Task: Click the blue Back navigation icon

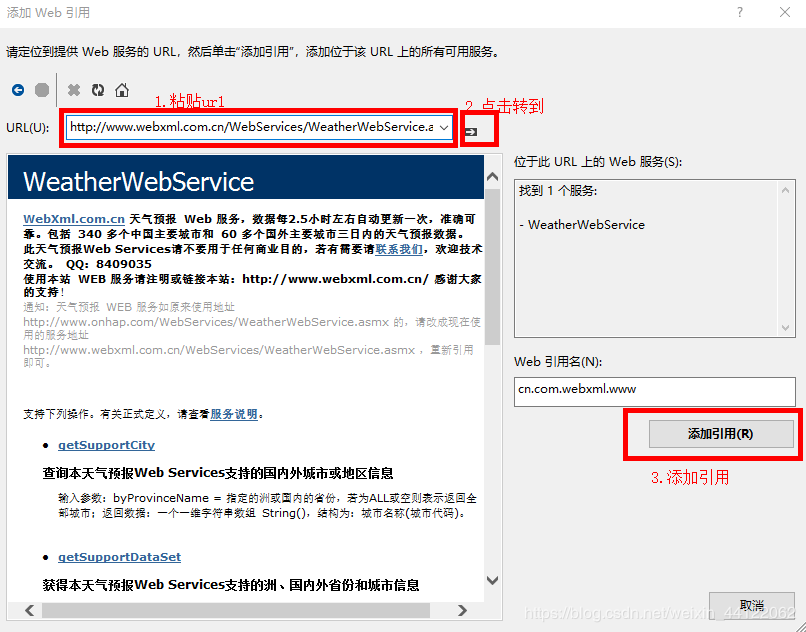Action: (x=18, y=90)
